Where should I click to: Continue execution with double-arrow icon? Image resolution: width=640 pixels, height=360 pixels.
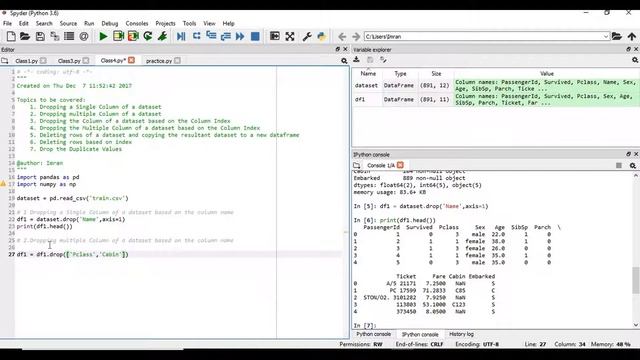(x=240, y=36)
